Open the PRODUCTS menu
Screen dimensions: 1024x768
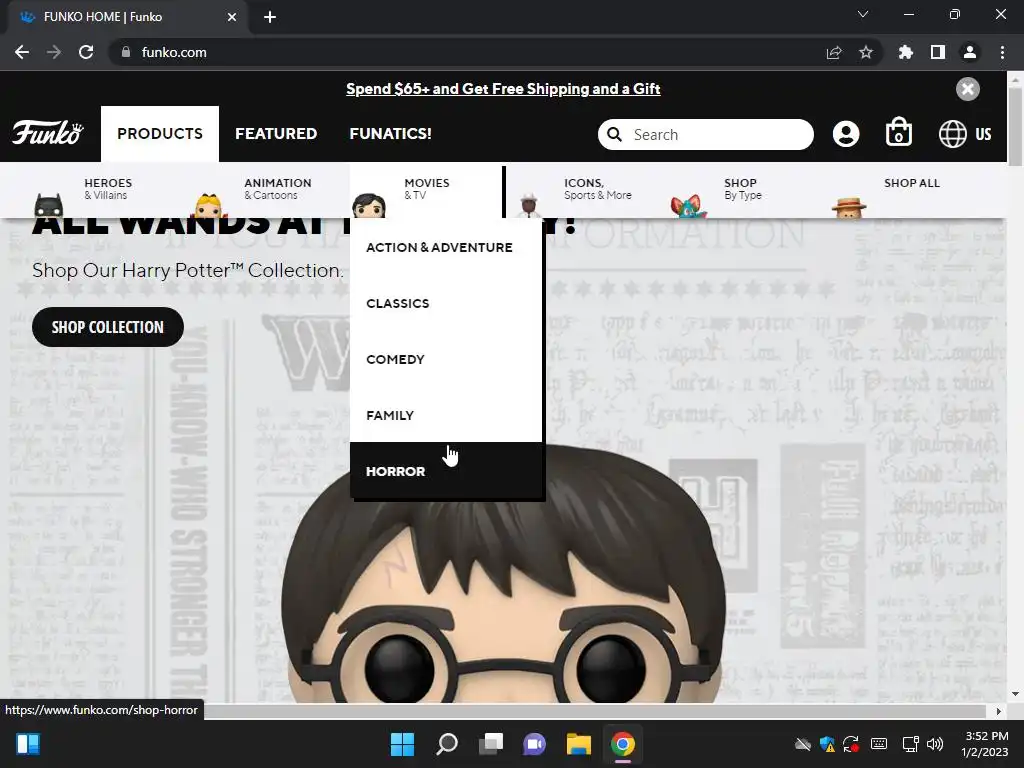click(x=160, y=134)
